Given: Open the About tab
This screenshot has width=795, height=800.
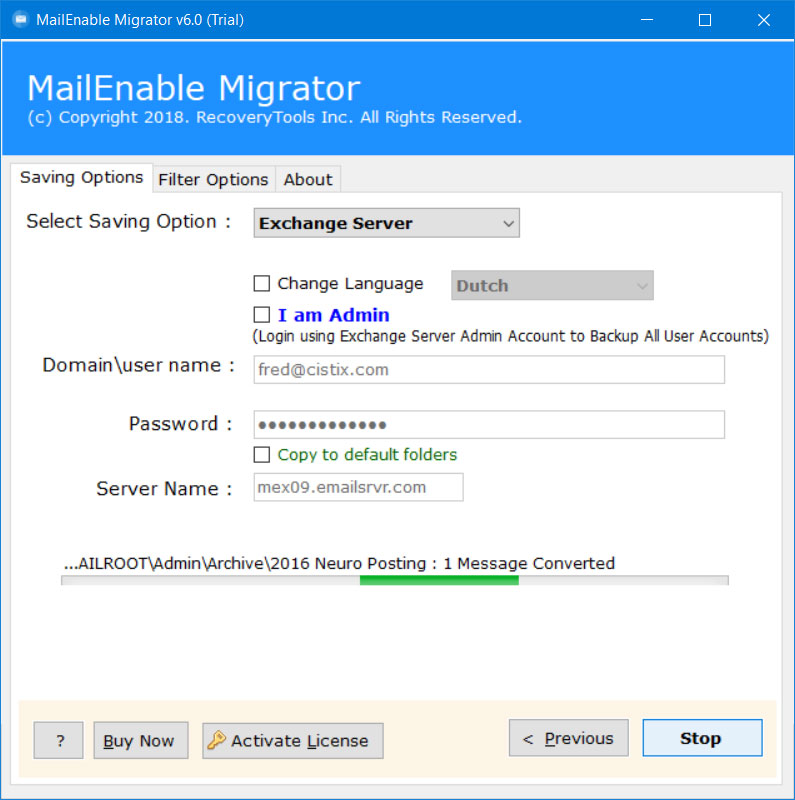Looking at the screenshot, I should tap(308, 180).
